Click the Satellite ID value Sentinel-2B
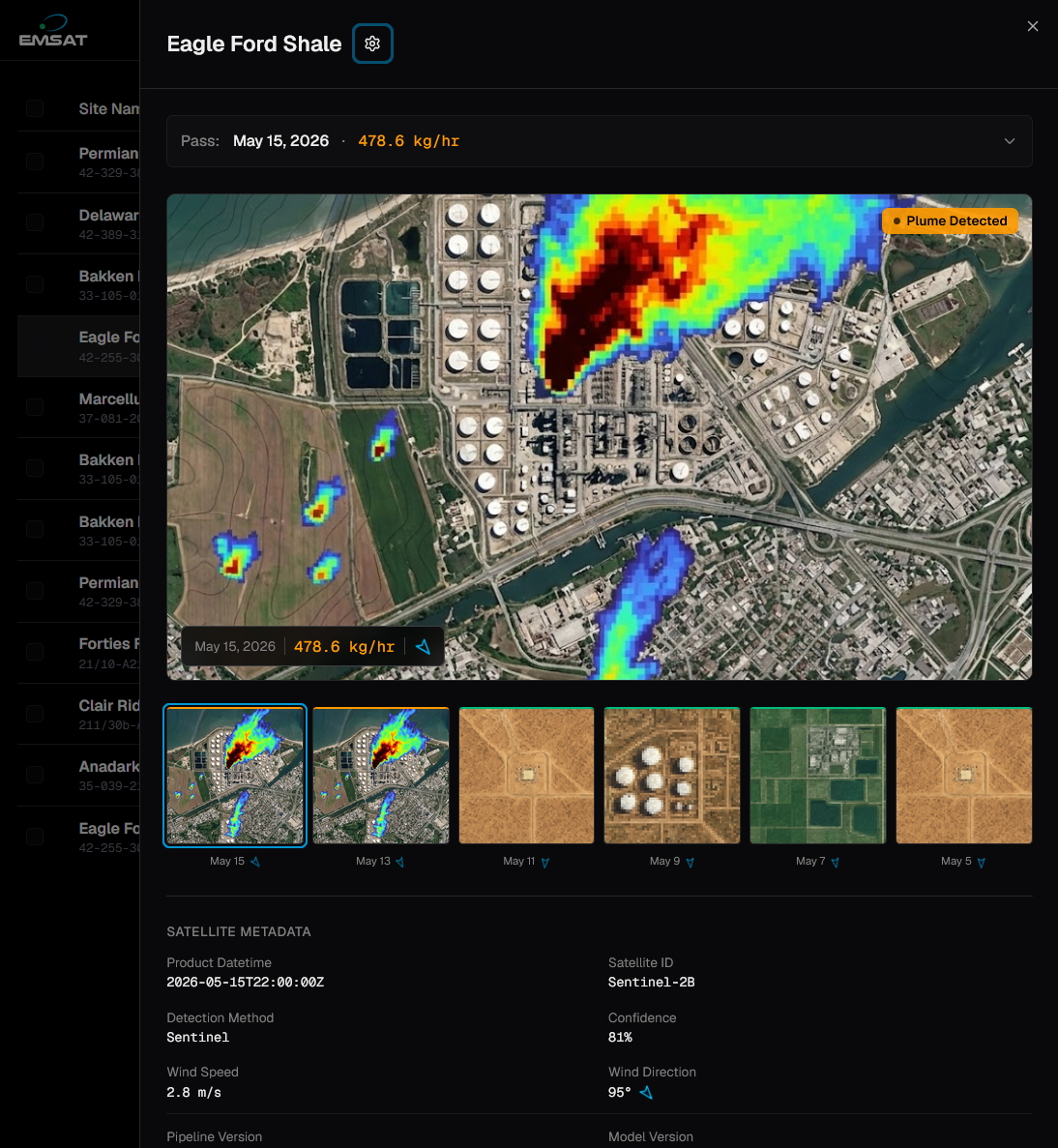This screenshot has width=1058, height=1148. point(652,983)
